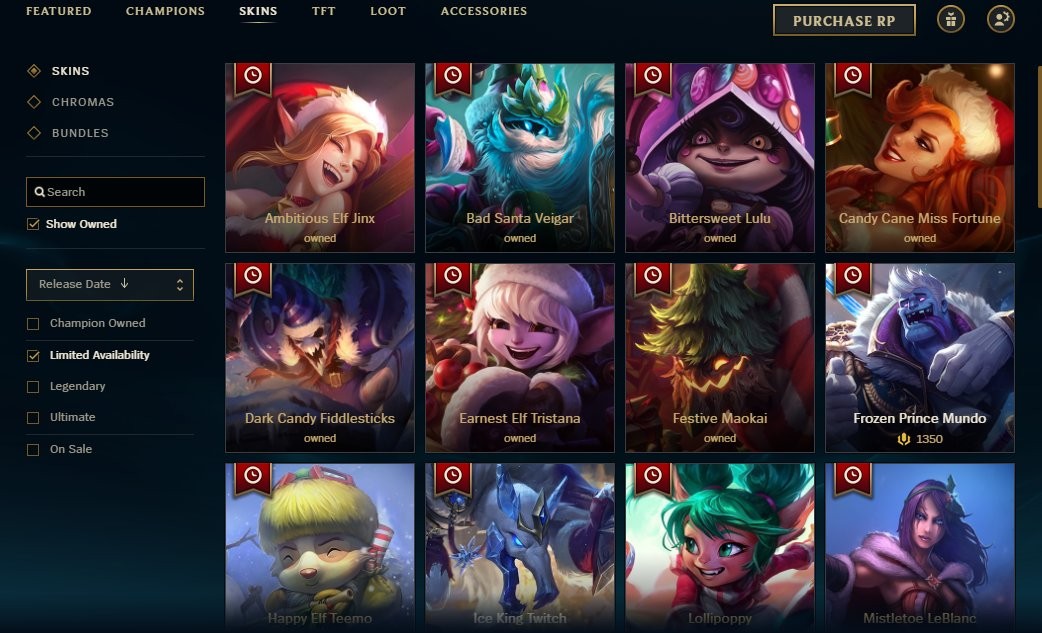This screenshot has height=633, width=1042.
Task: Open the Release Date sort dropdown
Action: point(110,285)
